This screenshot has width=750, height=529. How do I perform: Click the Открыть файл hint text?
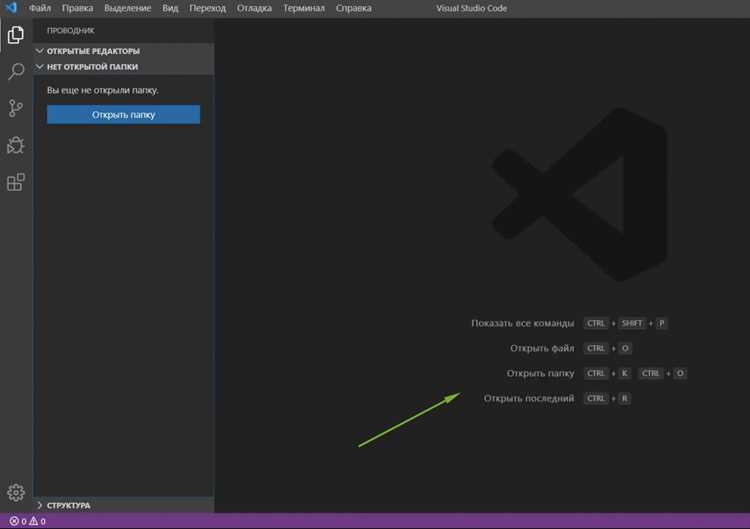(x=542, y=348)
